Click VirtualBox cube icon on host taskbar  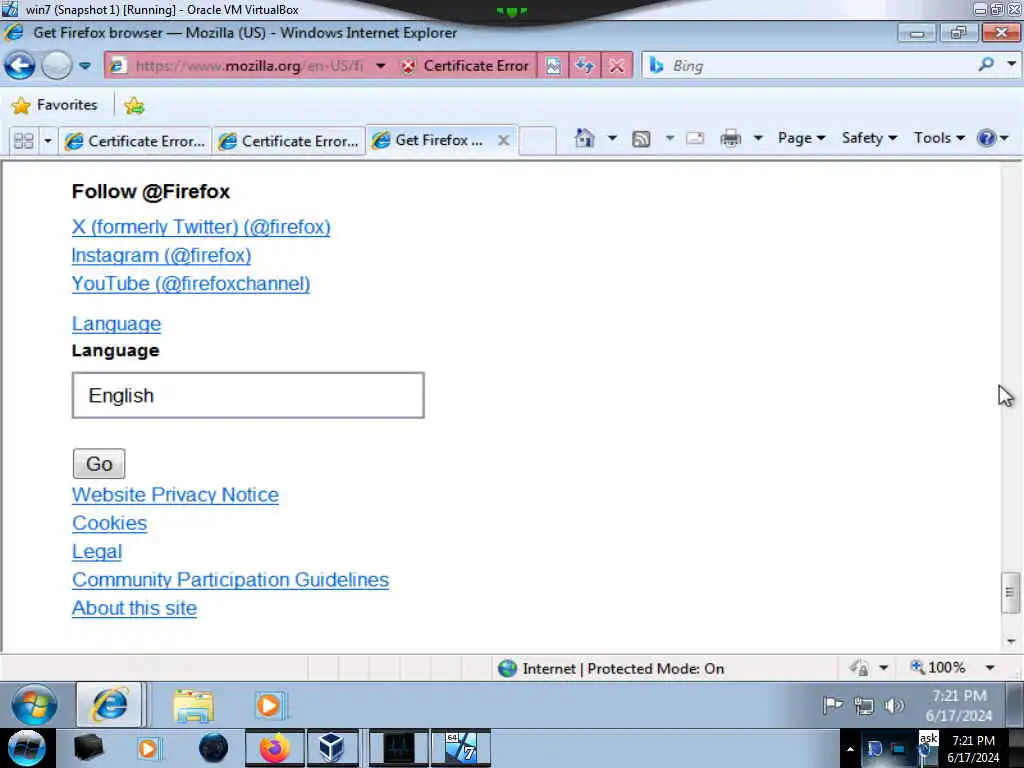pos(332,748)
